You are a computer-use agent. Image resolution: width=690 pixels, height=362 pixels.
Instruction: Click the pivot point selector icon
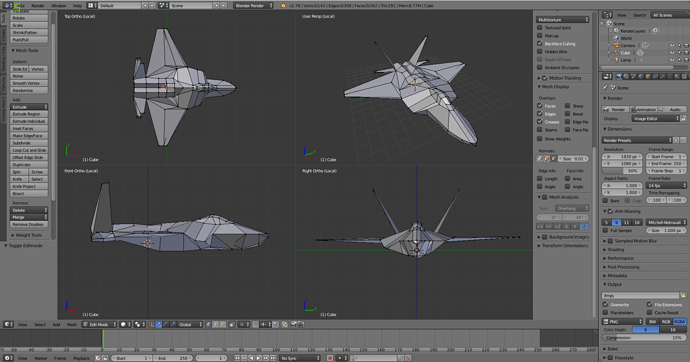[138, 325]
